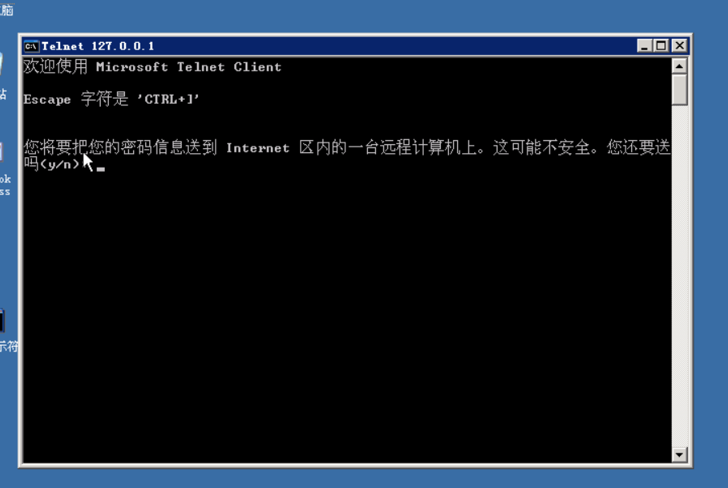Click the vertical scrollbar thumb
This screenshot has width=728, height=488.
point(679,90)
